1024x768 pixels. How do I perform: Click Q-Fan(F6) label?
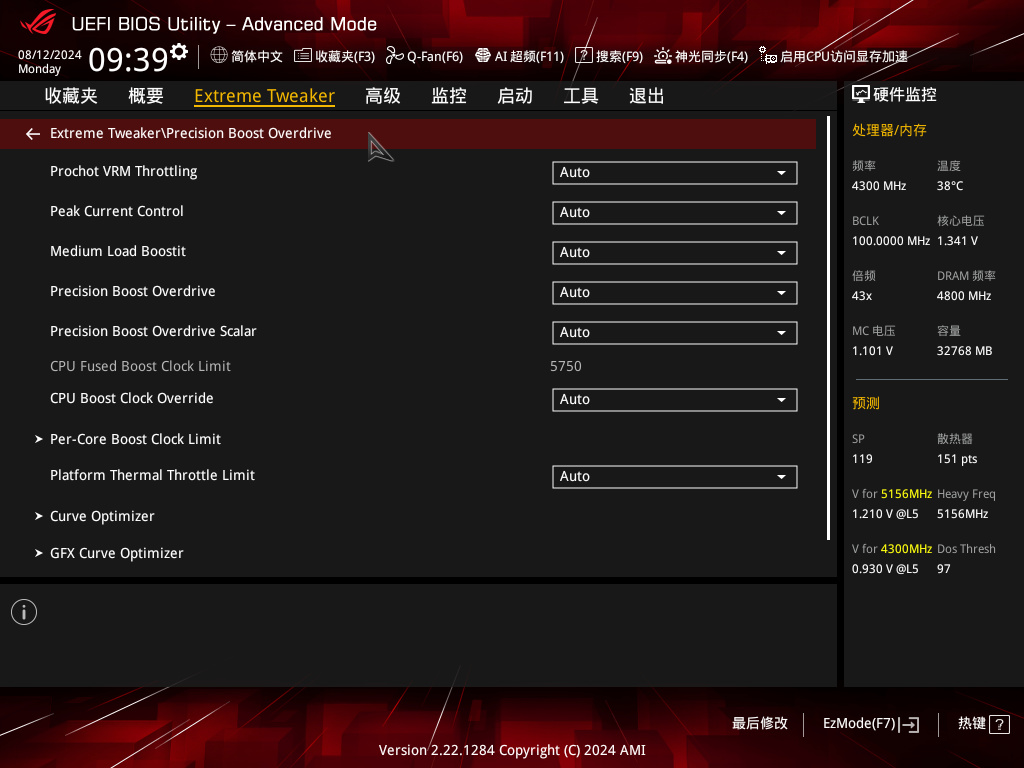(x=435, y=56)
